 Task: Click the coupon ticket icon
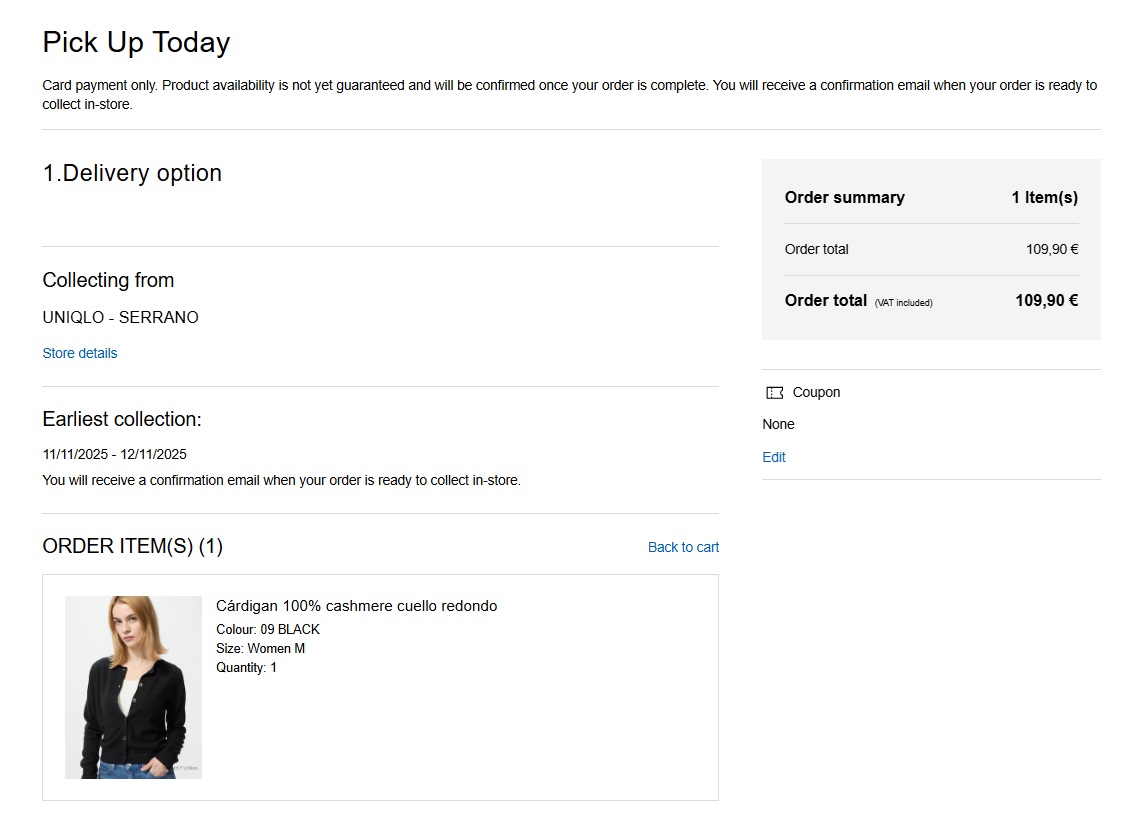point(774,393)
